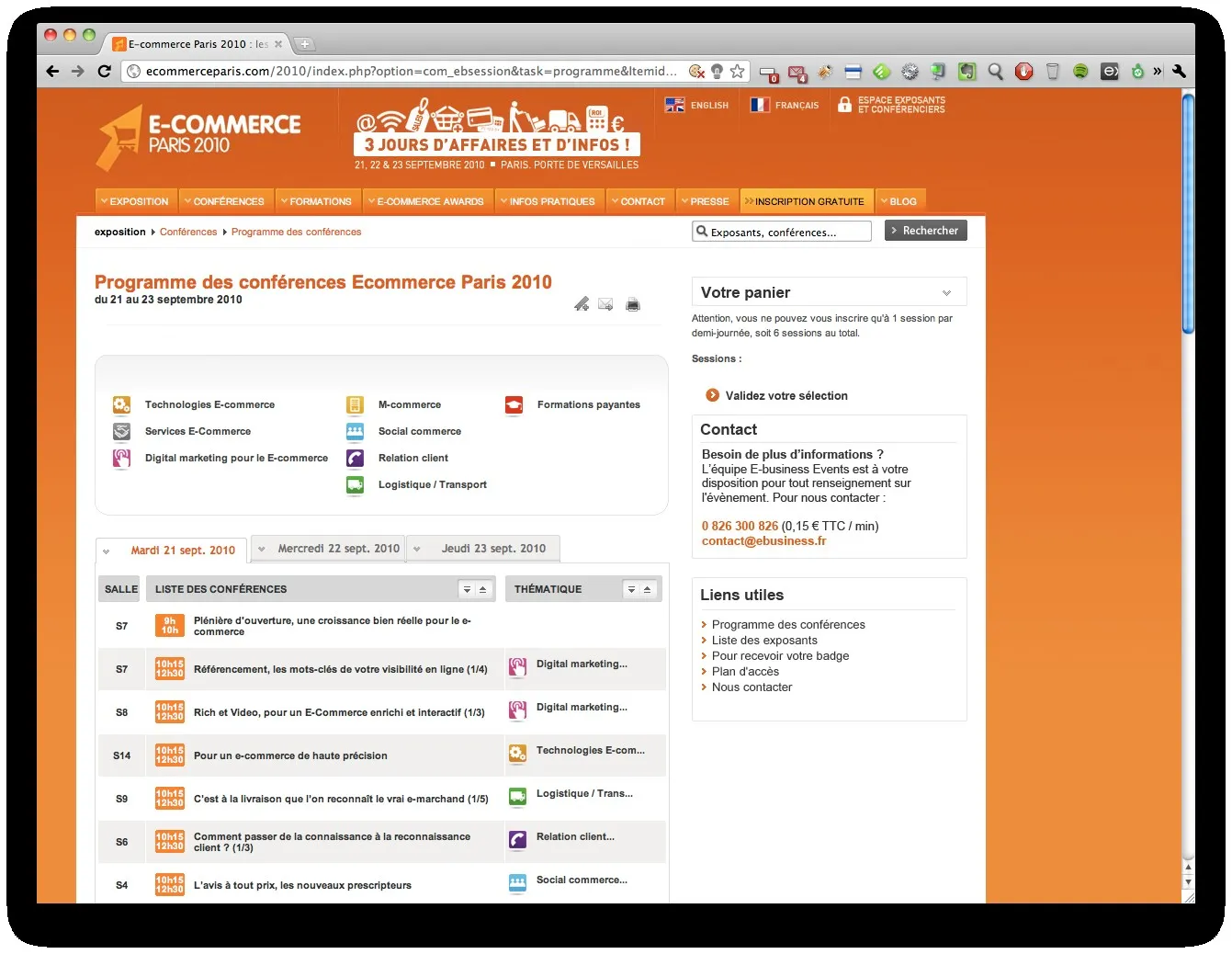Switch site language to English flag

674,105
